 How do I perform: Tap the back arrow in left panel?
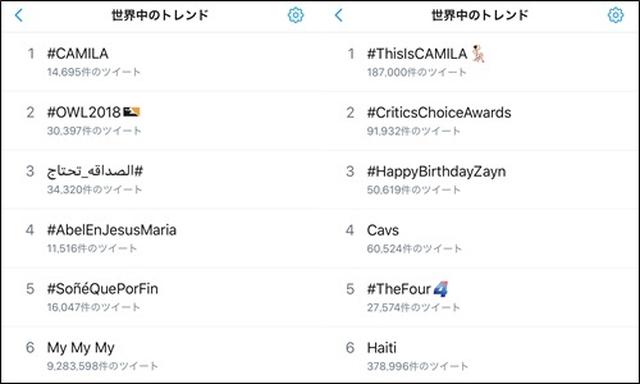pyautogui.click(x=19, y=16)
